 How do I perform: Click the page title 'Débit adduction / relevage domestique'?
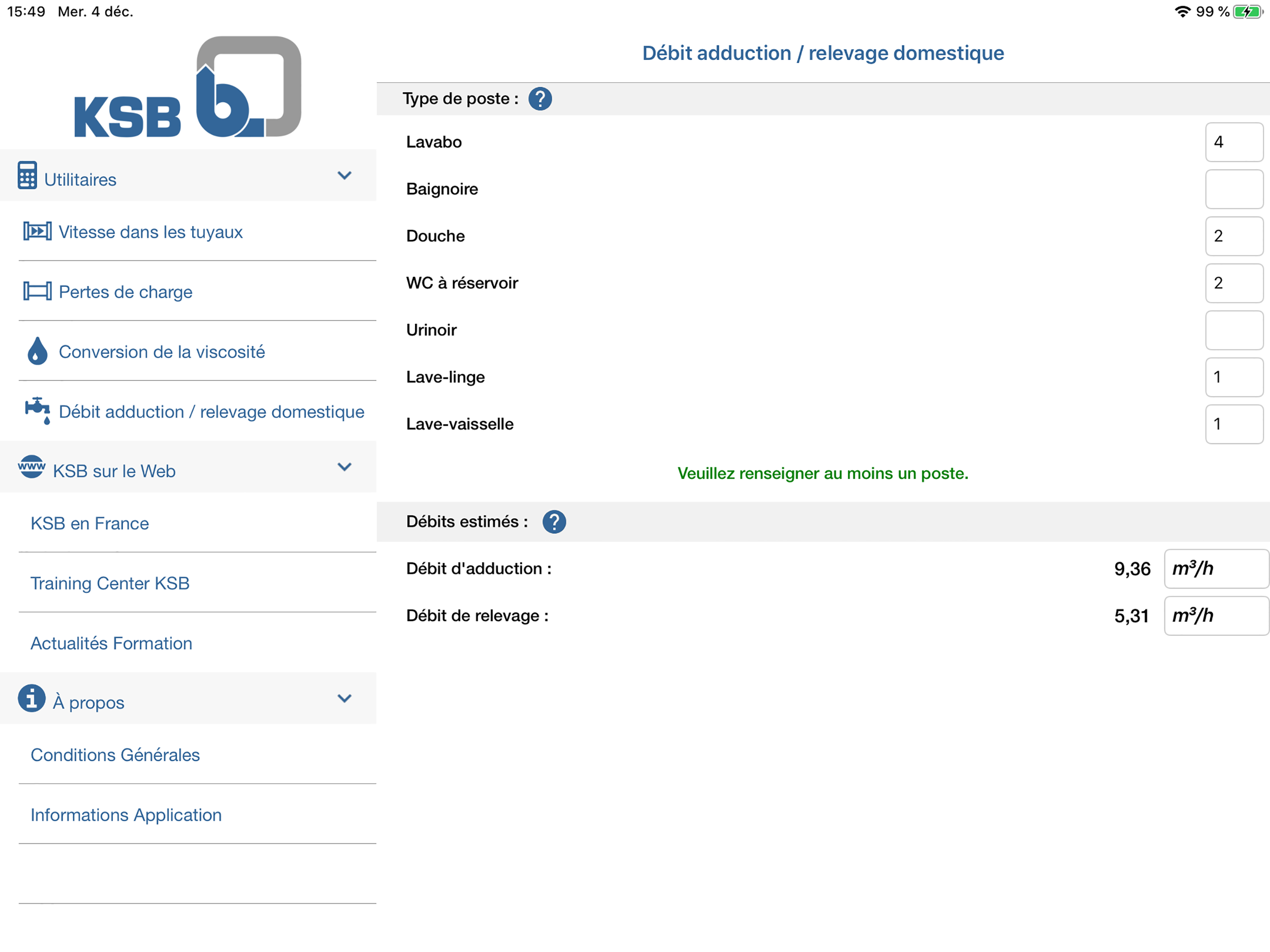pos(823,53)
